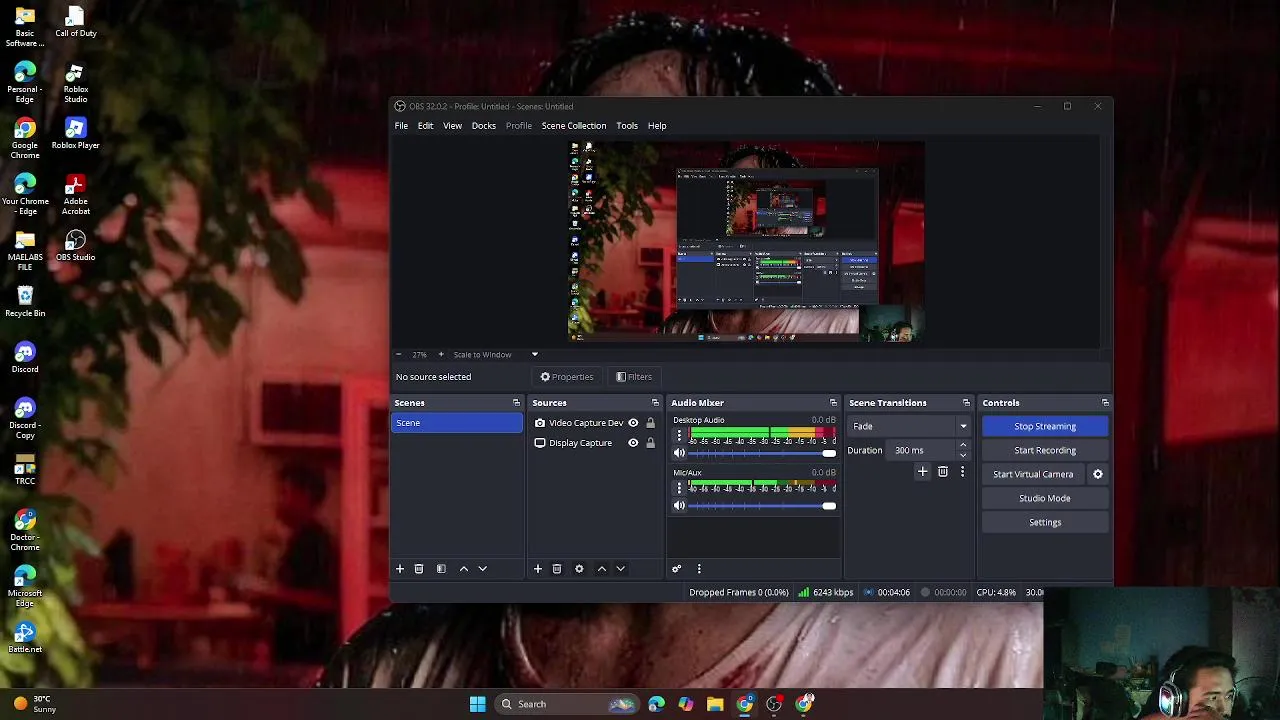Screen dimensions: 1280x720
Task: Adjust Desktop Audio volume slider
Action: (x=762, y=454)
